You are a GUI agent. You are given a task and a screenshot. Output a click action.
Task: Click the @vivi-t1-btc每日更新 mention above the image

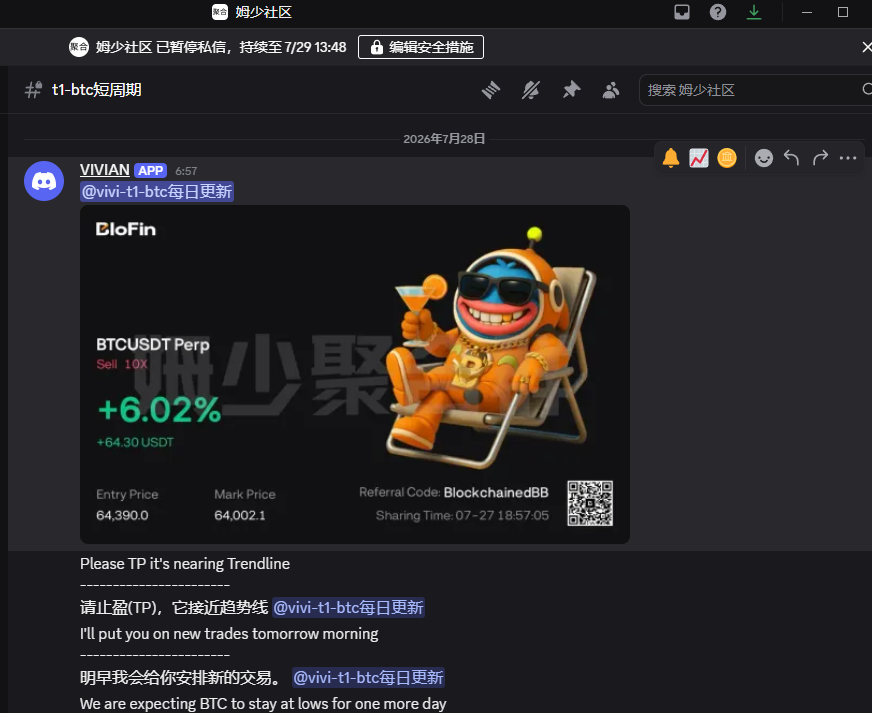(157, 192)
